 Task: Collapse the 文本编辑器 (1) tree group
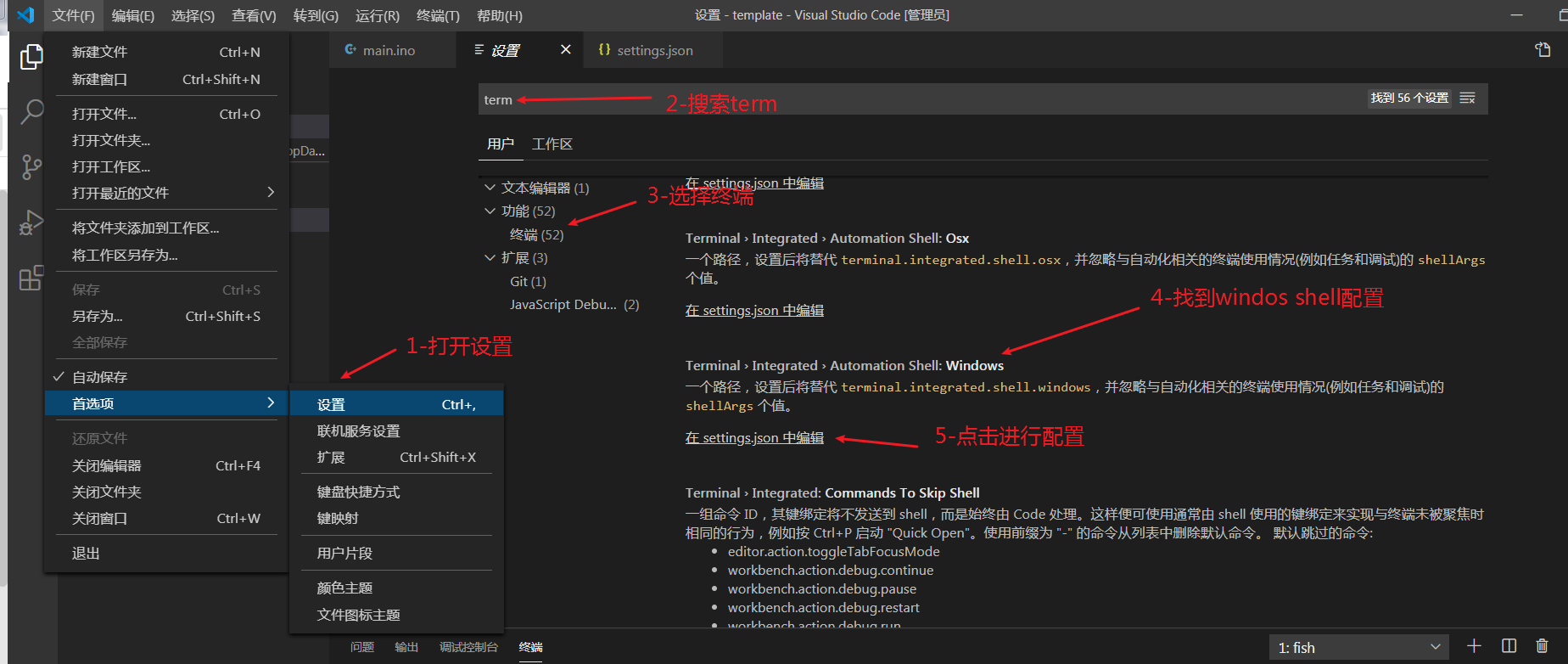(x=490, y=188)
